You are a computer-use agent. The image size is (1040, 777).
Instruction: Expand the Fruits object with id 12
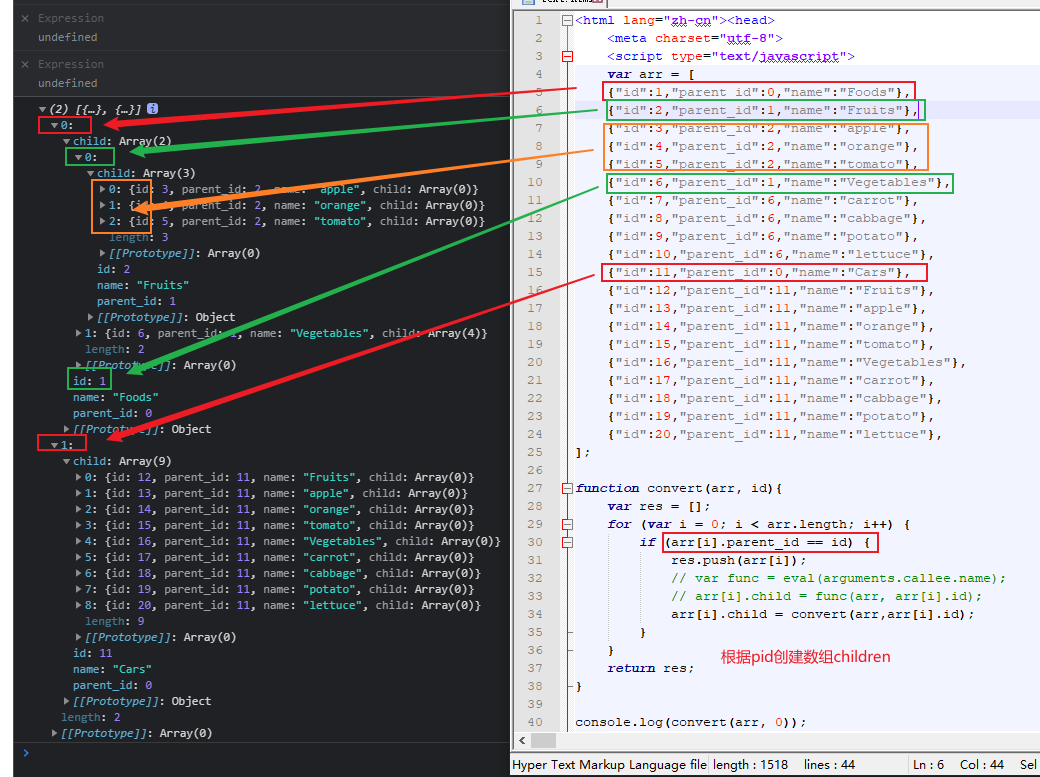pos(78,477)
